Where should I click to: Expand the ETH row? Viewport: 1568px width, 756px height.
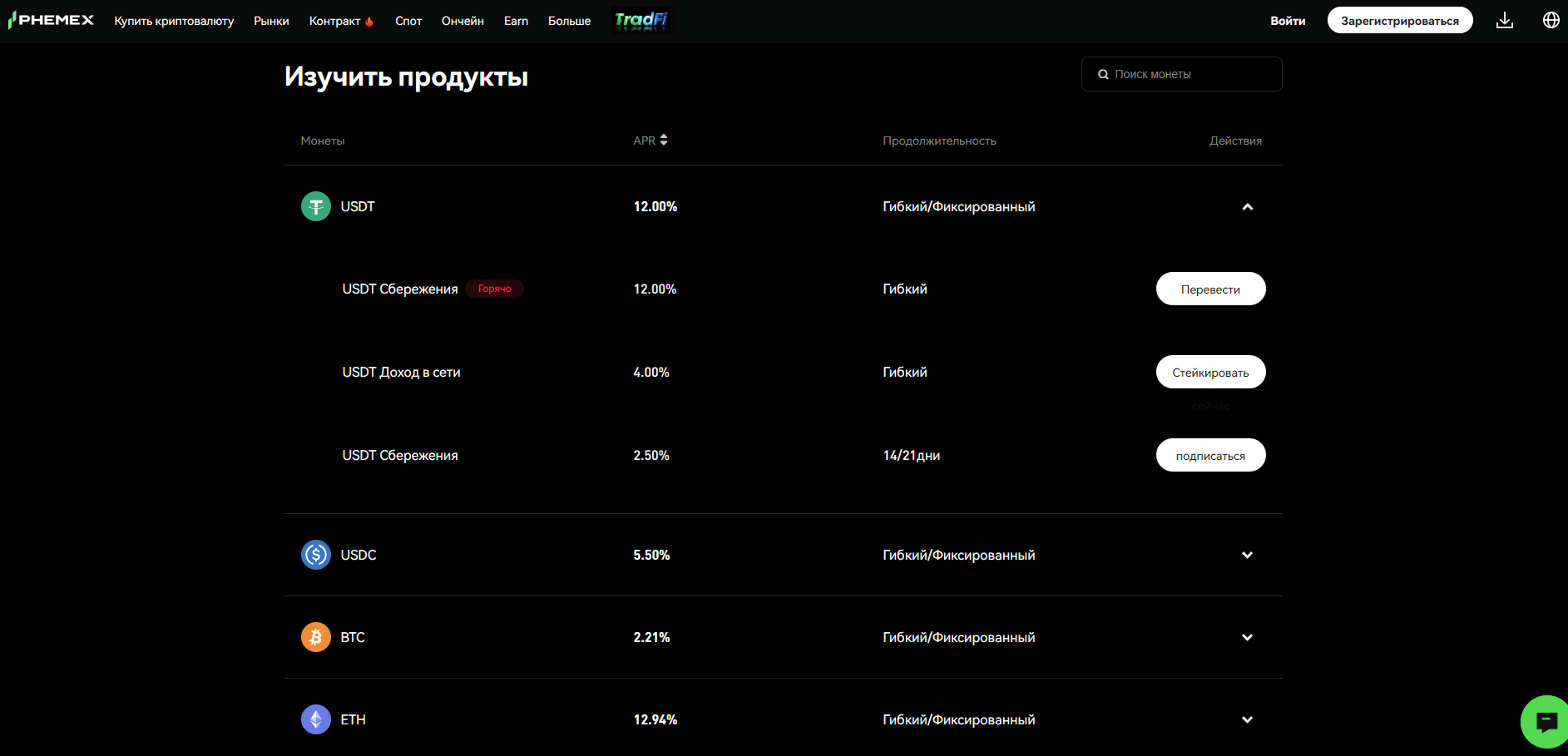tap(1247, 719)
